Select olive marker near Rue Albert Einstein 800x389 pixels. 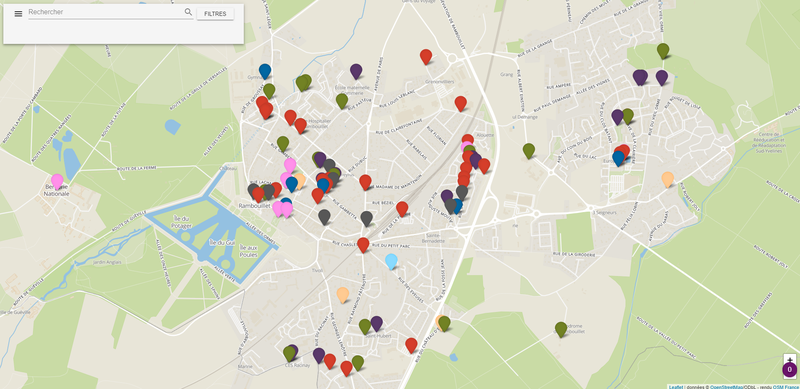click(x=529, y=151)
